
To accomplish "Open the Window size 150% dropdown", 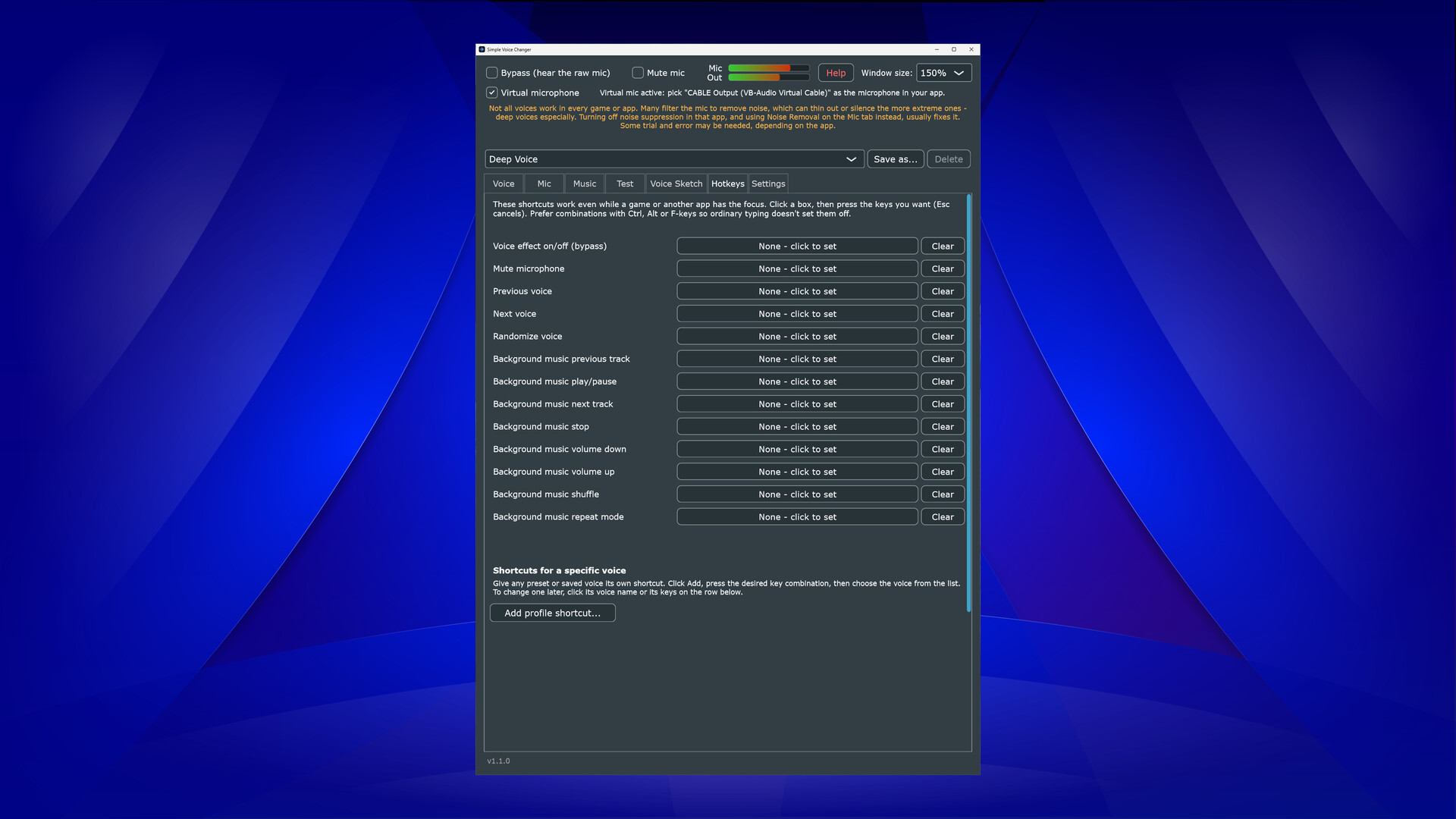I will (x=943, y=73).
